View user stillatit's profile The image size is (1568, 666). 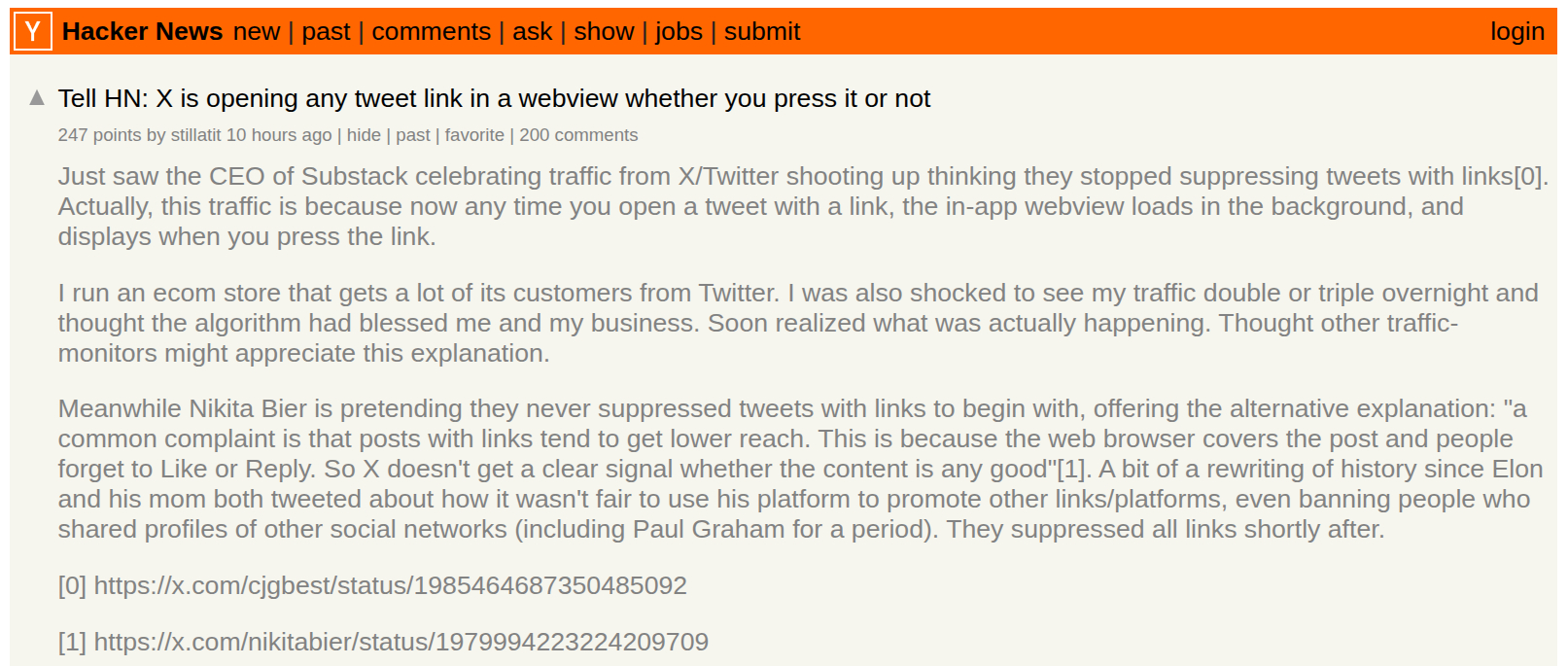[195, 135]
